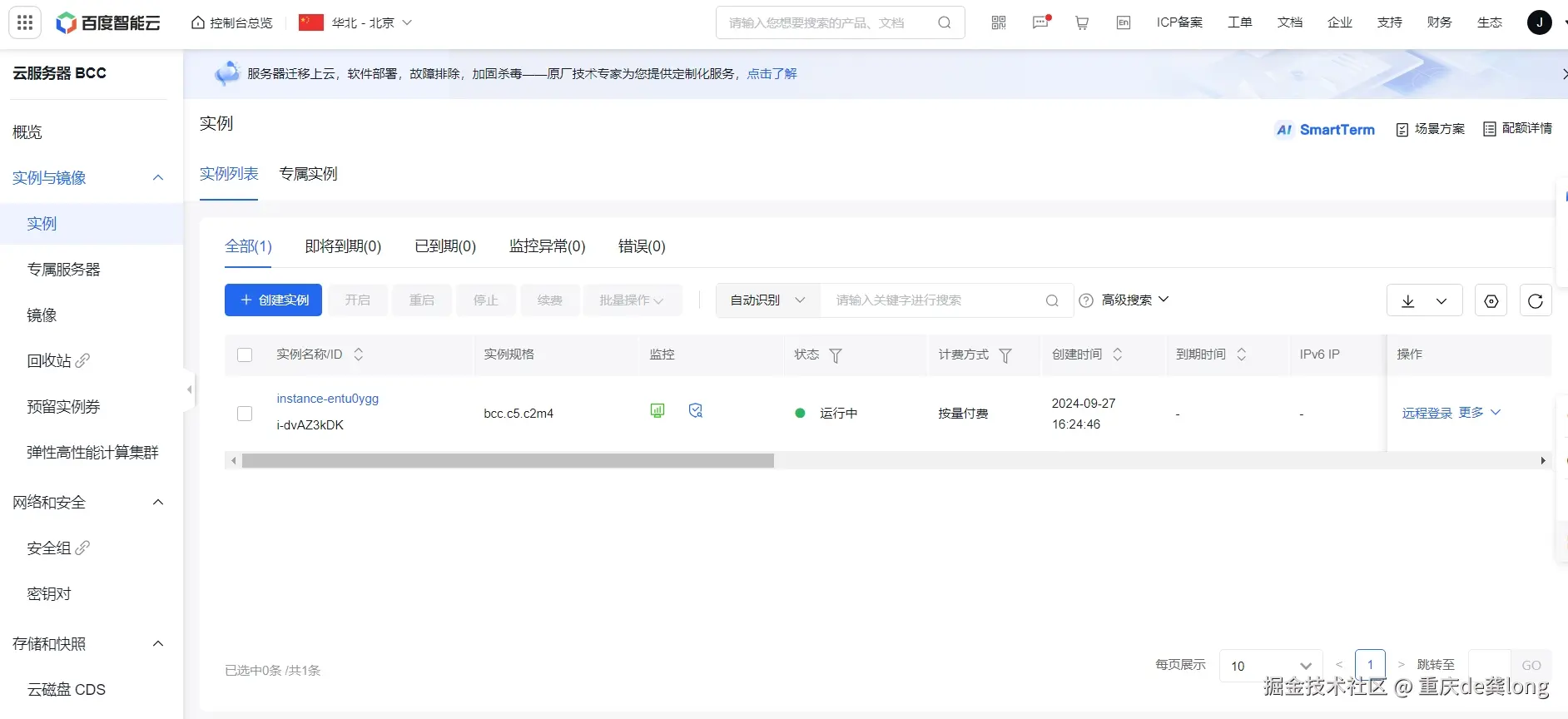
Task: Open the per-page count dropdown showing 10
Action: tap(1271, 666)
